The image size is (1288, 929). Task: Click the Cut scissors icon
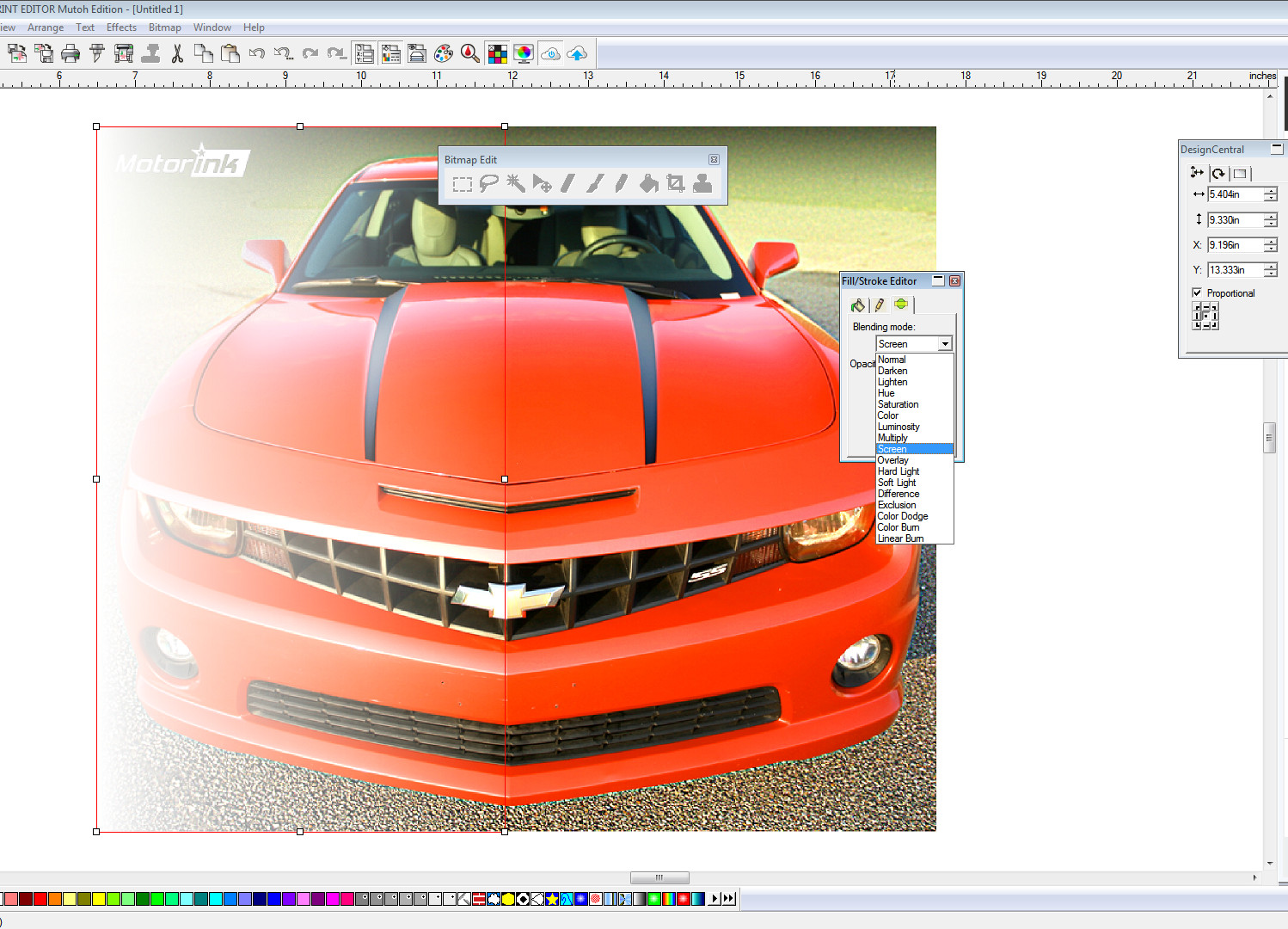pos(177,54)
